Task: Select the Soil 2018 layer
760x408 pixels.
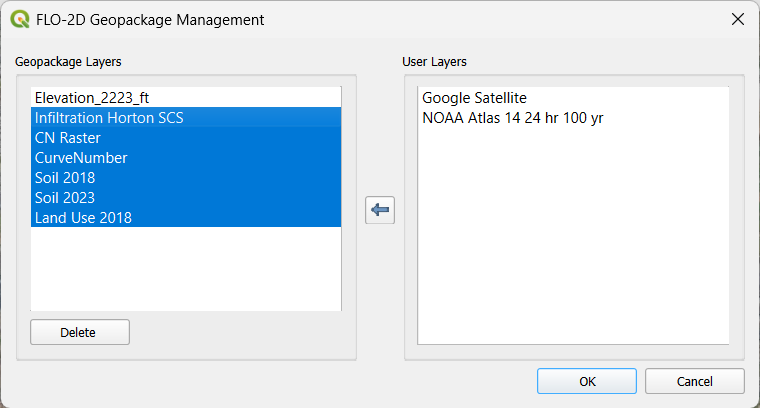Action: point(65,178)
